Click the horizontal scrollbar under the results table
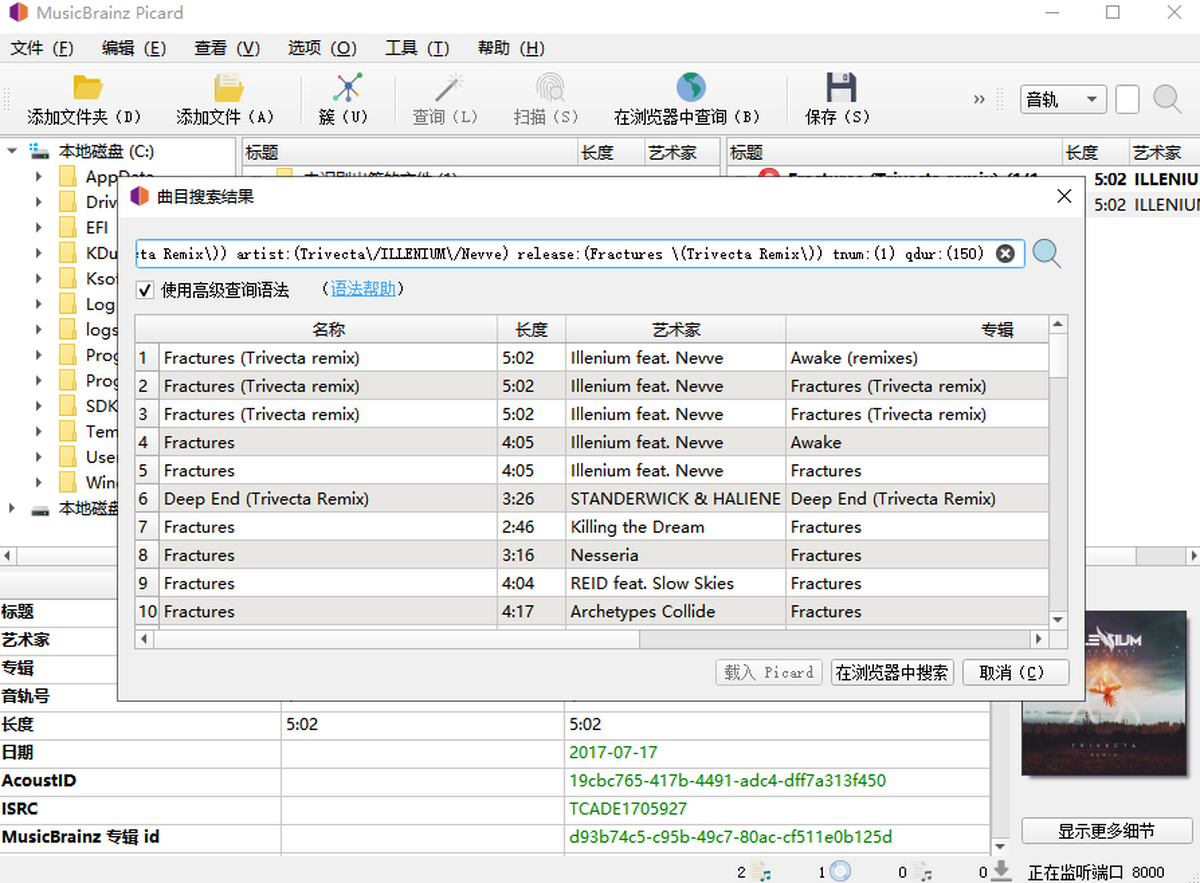Viewport: 1200px width, 883px height. pos(590,639)
